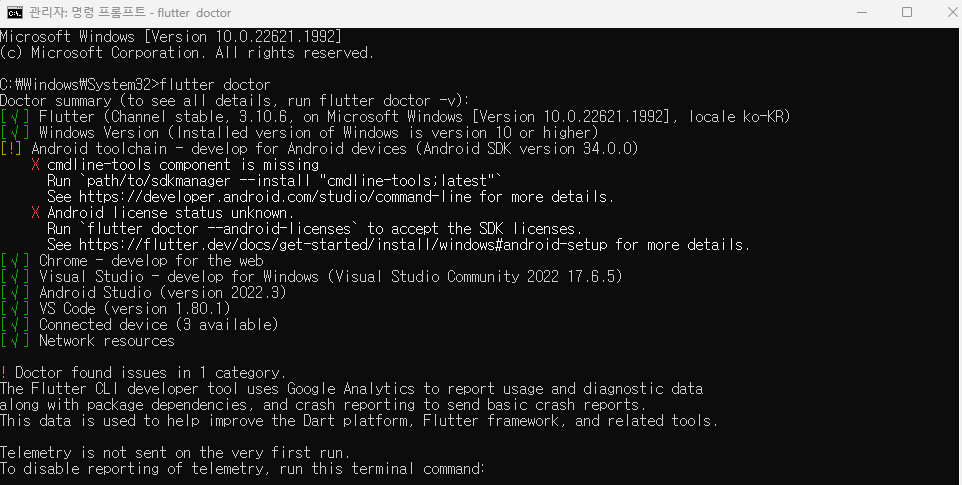962x485 pixels.
Task: Click the green checkmark beside Flutter channel stable
Action: click(15, 116)
